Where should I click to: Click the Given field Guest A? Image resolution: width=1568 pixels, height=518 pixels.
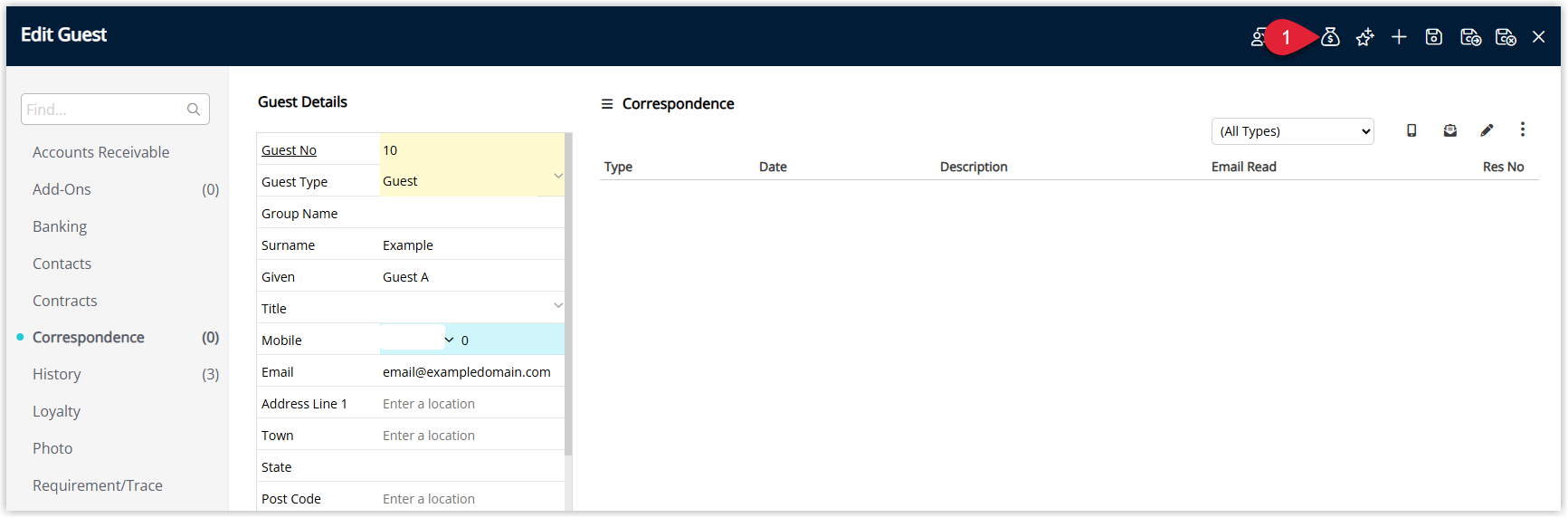coord(470,276)
